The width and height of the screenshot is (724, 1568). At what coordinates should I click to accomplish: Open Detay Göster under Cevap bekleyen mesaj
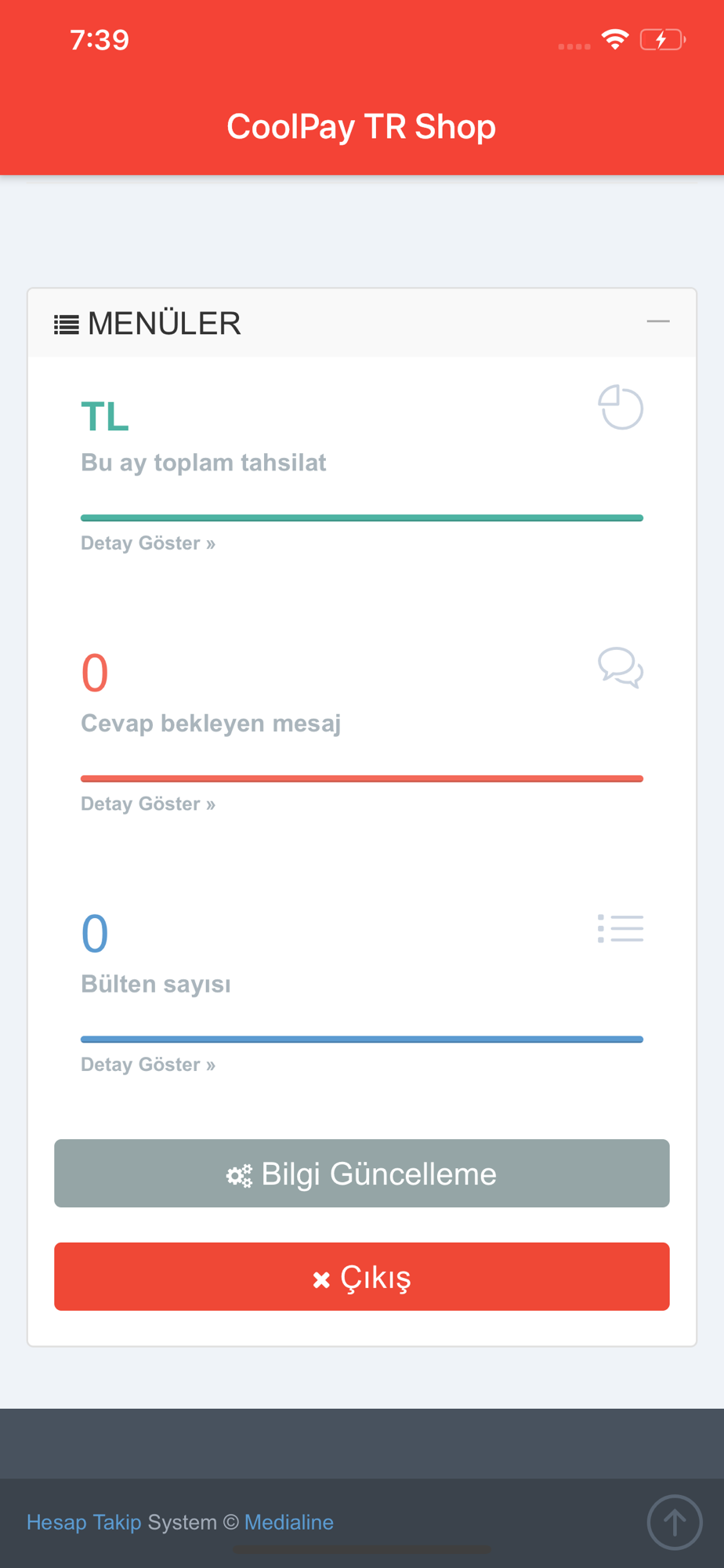coord(148,804)
